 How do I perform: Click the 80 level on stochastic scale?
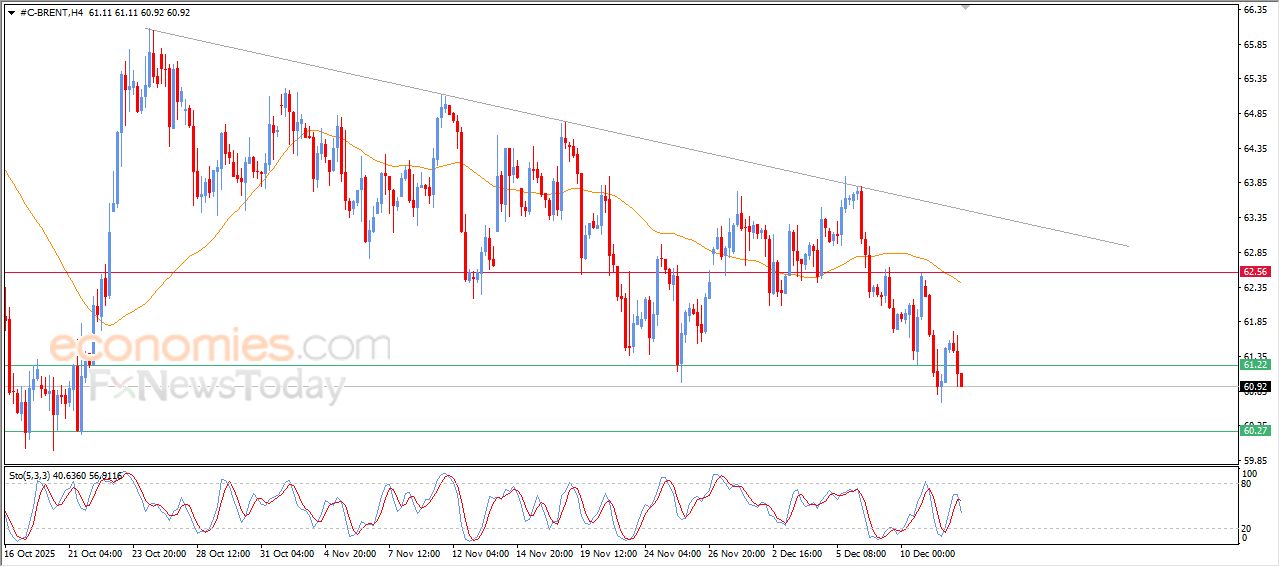(x=1246, y=484)
